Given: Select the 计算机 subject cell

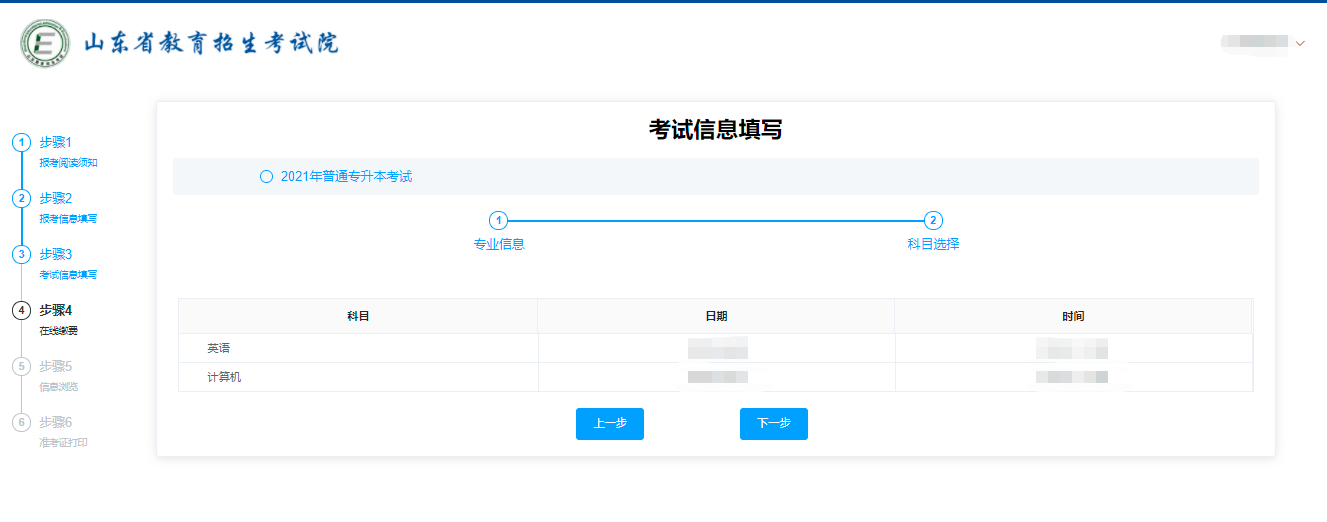Looking at the screenshot, I should coord(358,377).
